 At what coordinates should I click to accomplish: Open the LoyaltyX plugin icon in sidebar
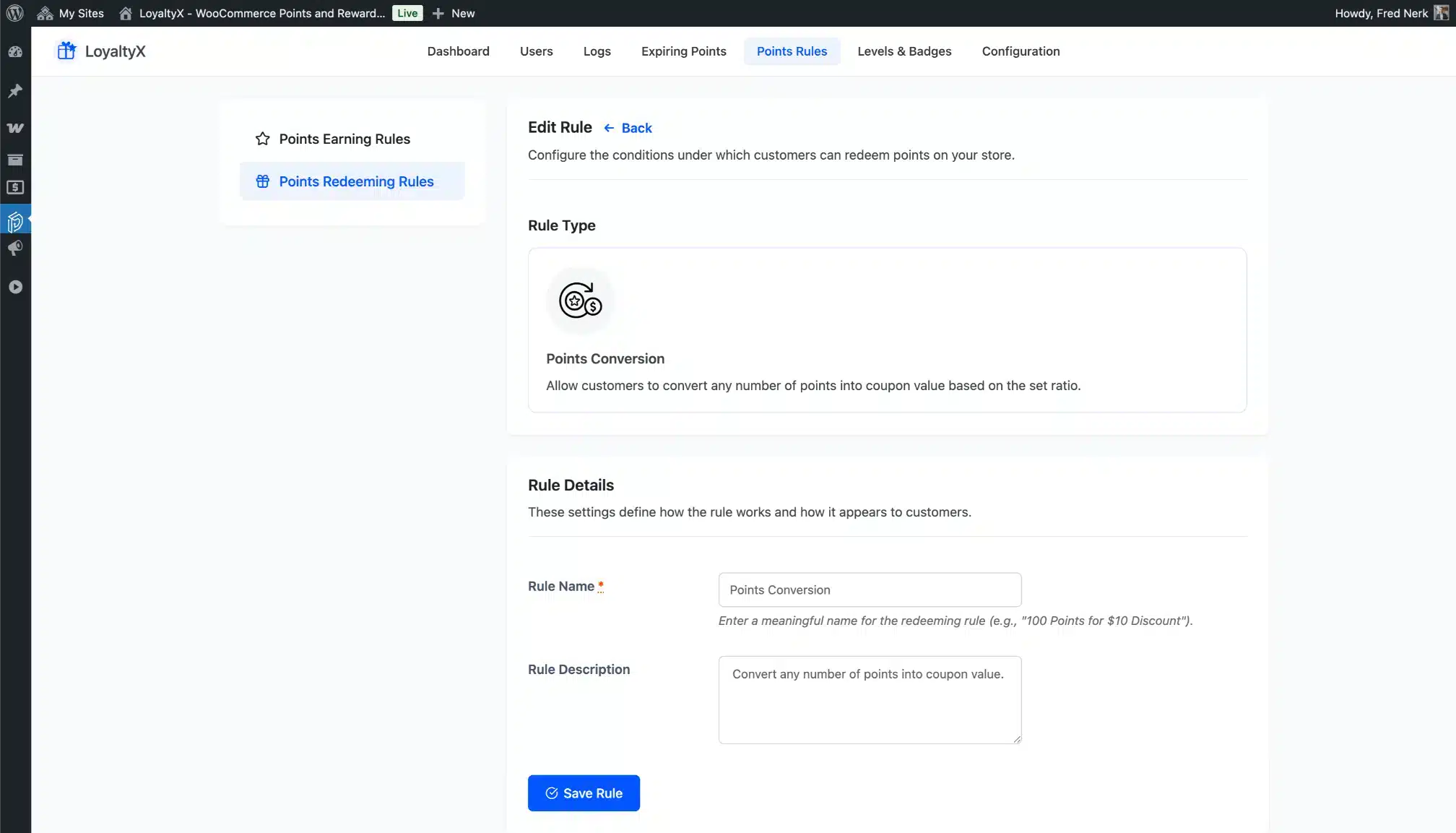click(x=15, y=221)
